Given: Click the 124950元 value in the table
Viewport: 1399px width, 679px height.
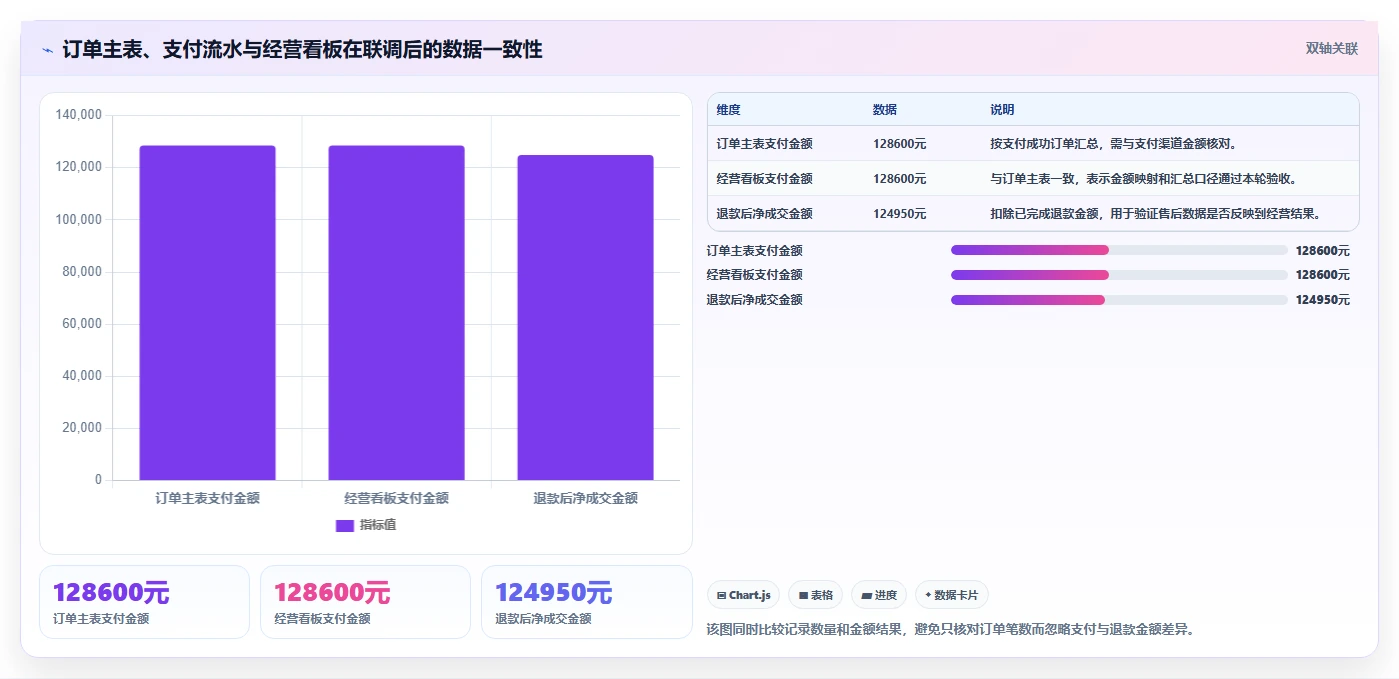Looking at the screenshot, I should click(899, 214).
